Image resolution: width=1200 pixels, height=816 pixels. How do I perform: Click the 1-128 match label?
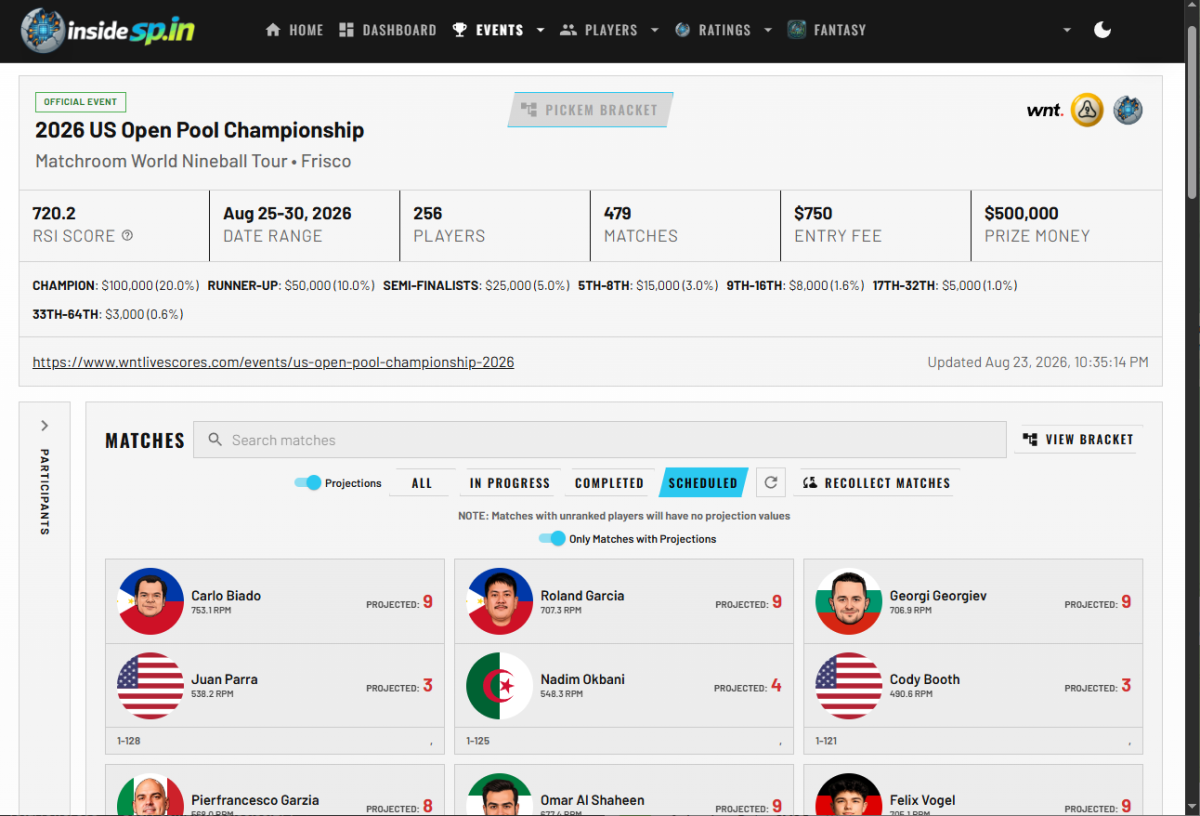coord(128,742)
